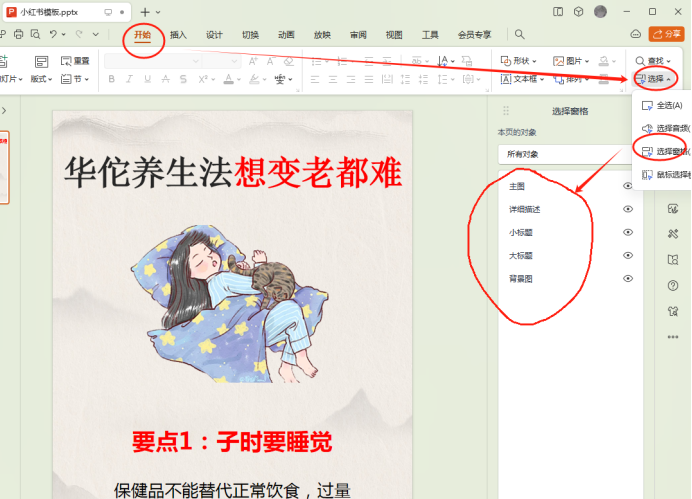
Task: Switch to the 插入 ribbon tab
Action: pos(178,35)
